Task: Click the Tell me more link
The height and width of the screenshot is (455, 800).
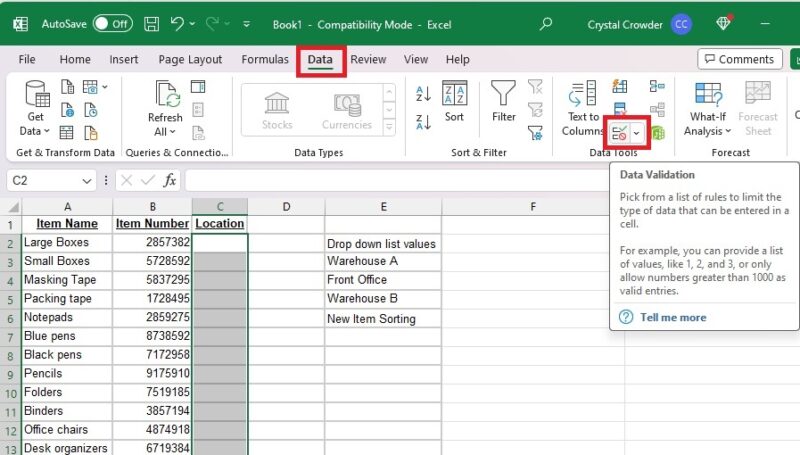Action: pos(673,317)
